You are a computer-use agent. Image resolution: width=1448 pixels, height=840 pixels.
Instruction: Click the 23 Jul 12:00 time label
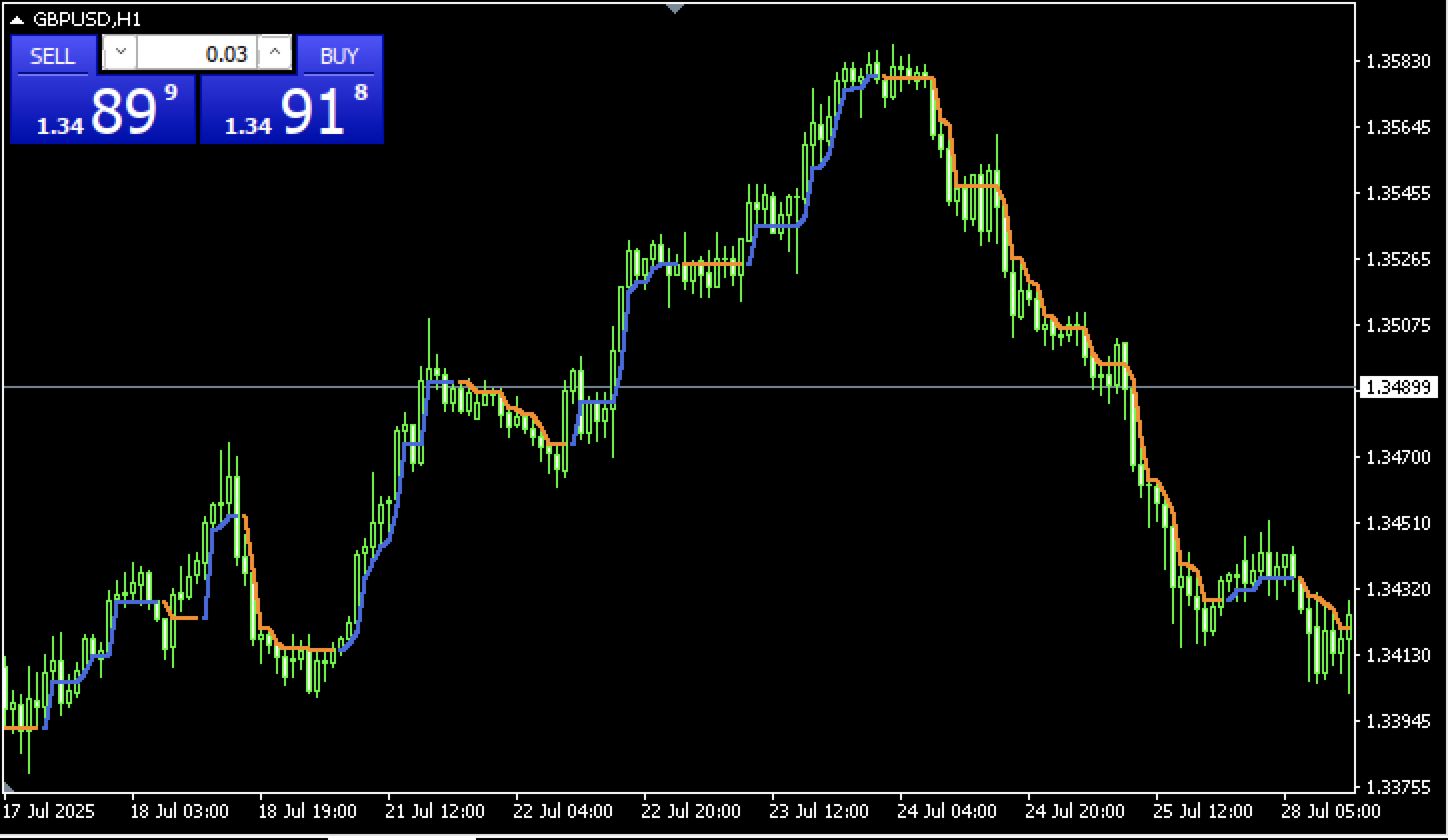point(819,810)
